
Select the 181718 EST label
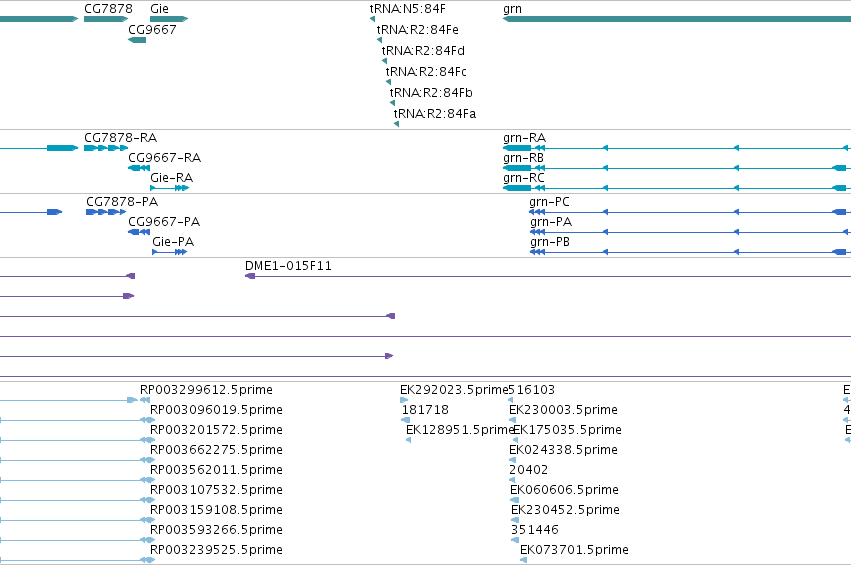[x=425, y=410]
